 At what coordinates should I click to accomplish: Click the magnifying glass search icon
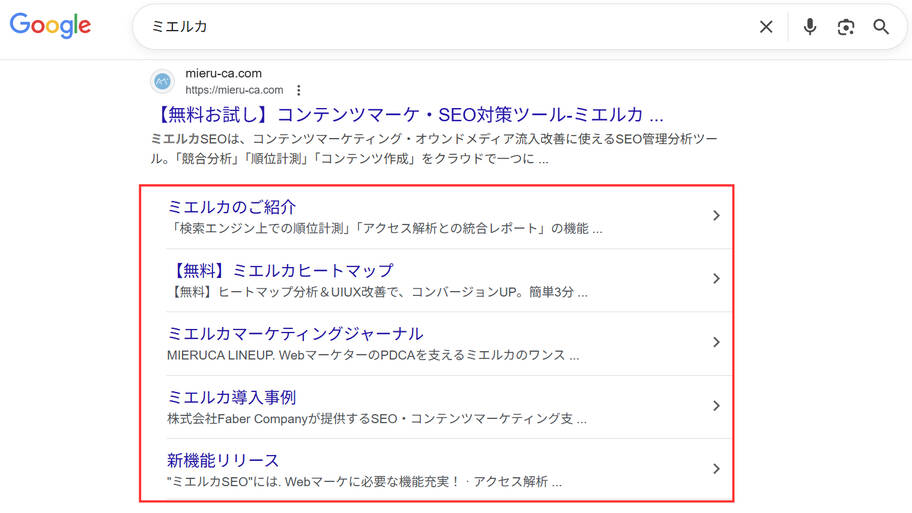click(881, 27)
